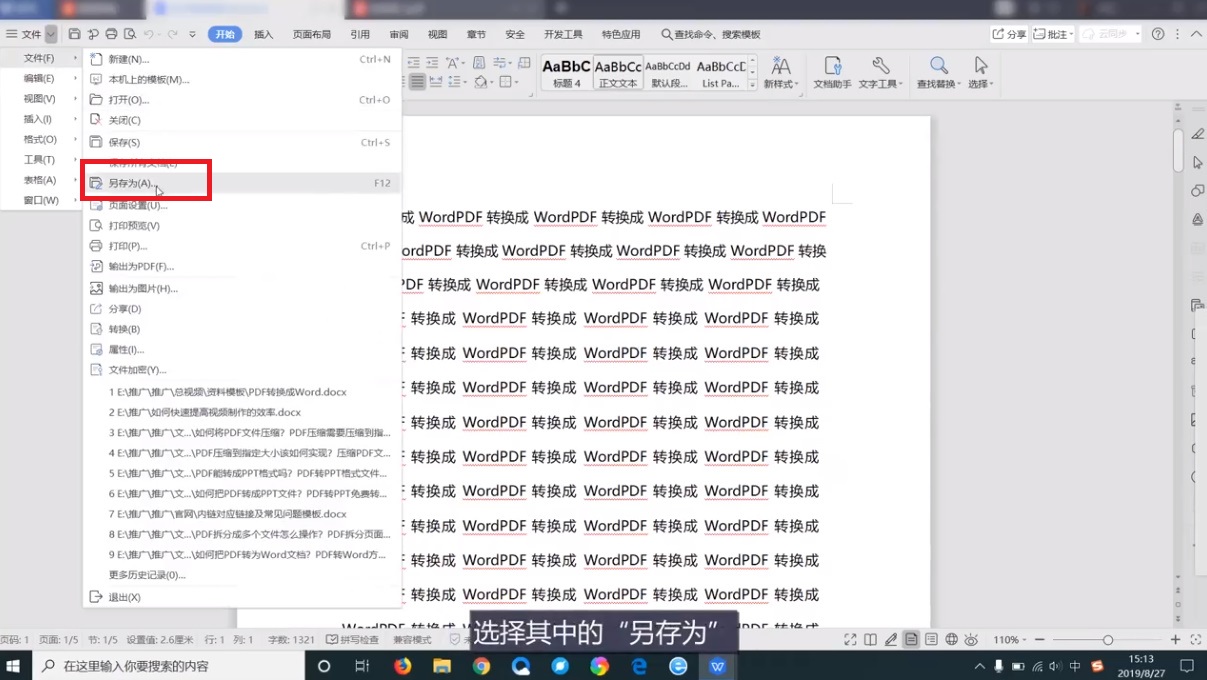
Task: Open recent file PDF转换成Word.docx
Action: pos(242,392)
